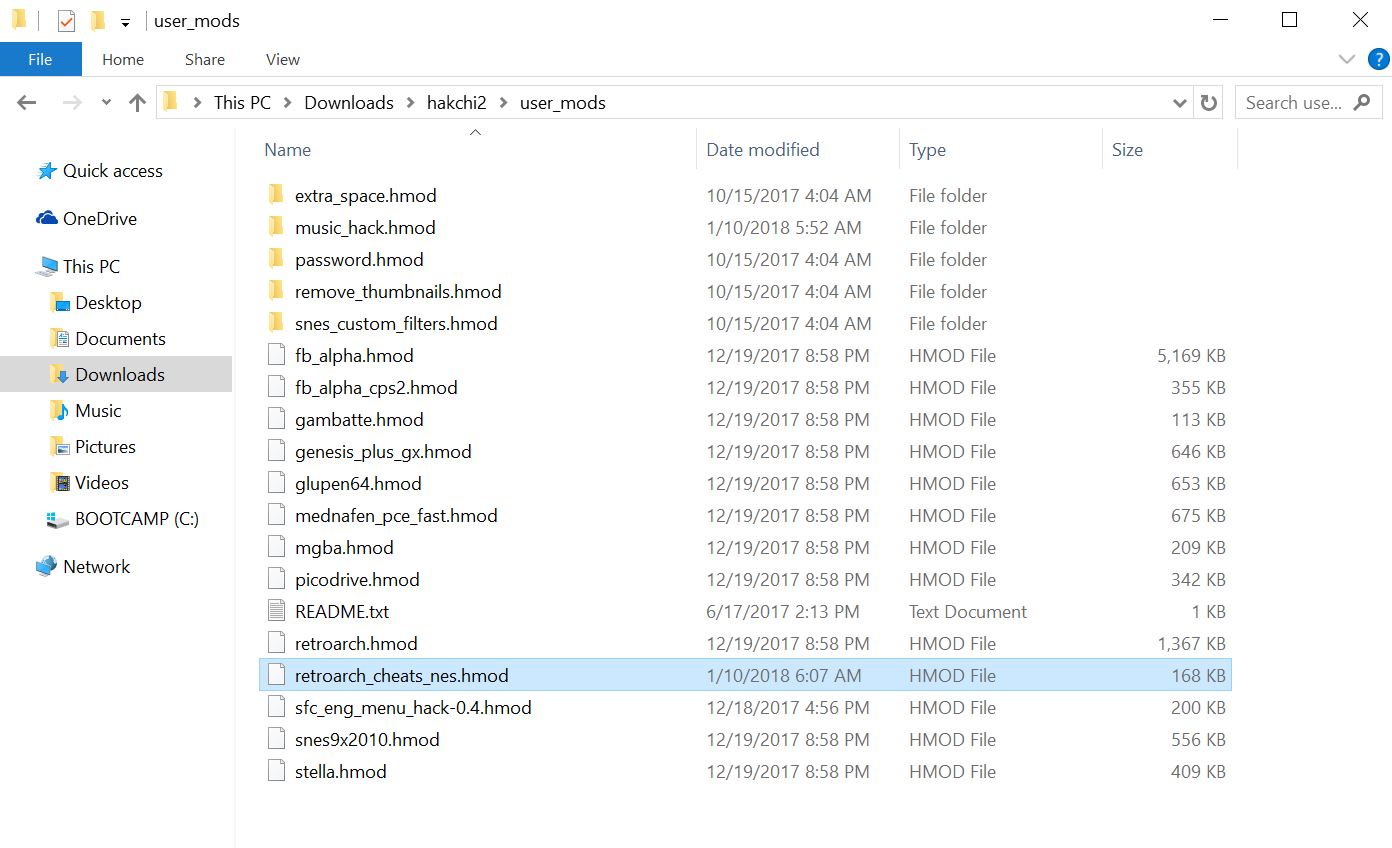Image resolution: width=1392 pixels, height=848 pixels.
Task: Click 'user_mods' in the address bar
Action: [562, 102]
